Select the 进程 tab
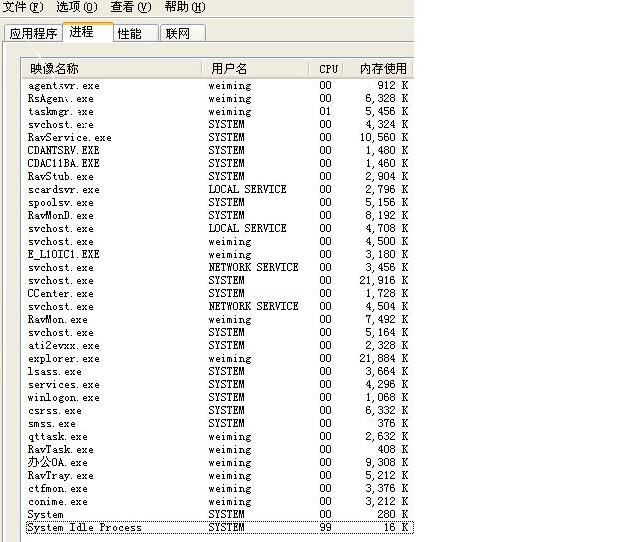The width and height of the screenshot is (640, 542). click(x=88, y=32)
